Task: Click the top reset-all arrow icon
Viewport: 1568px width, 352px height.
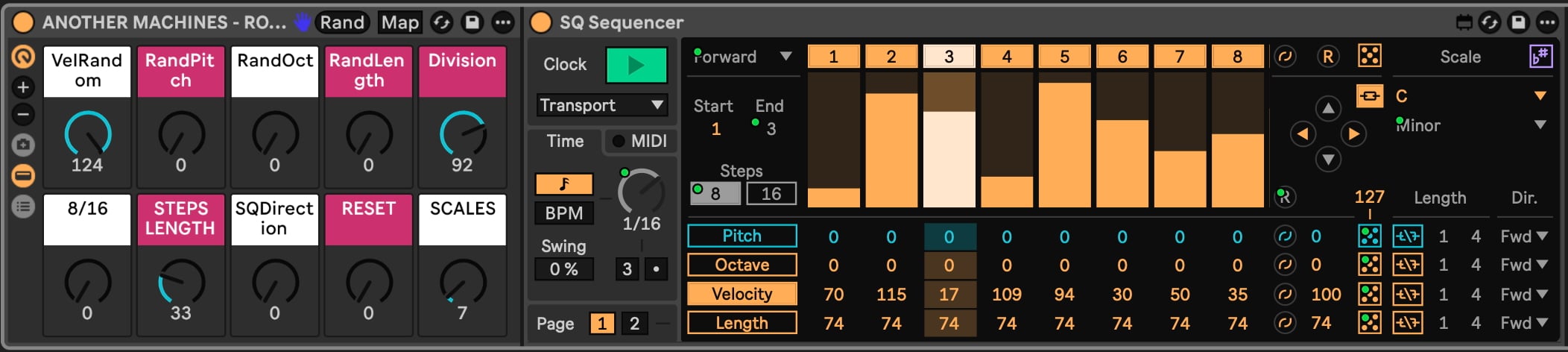Action: (x=1286, y=57)
